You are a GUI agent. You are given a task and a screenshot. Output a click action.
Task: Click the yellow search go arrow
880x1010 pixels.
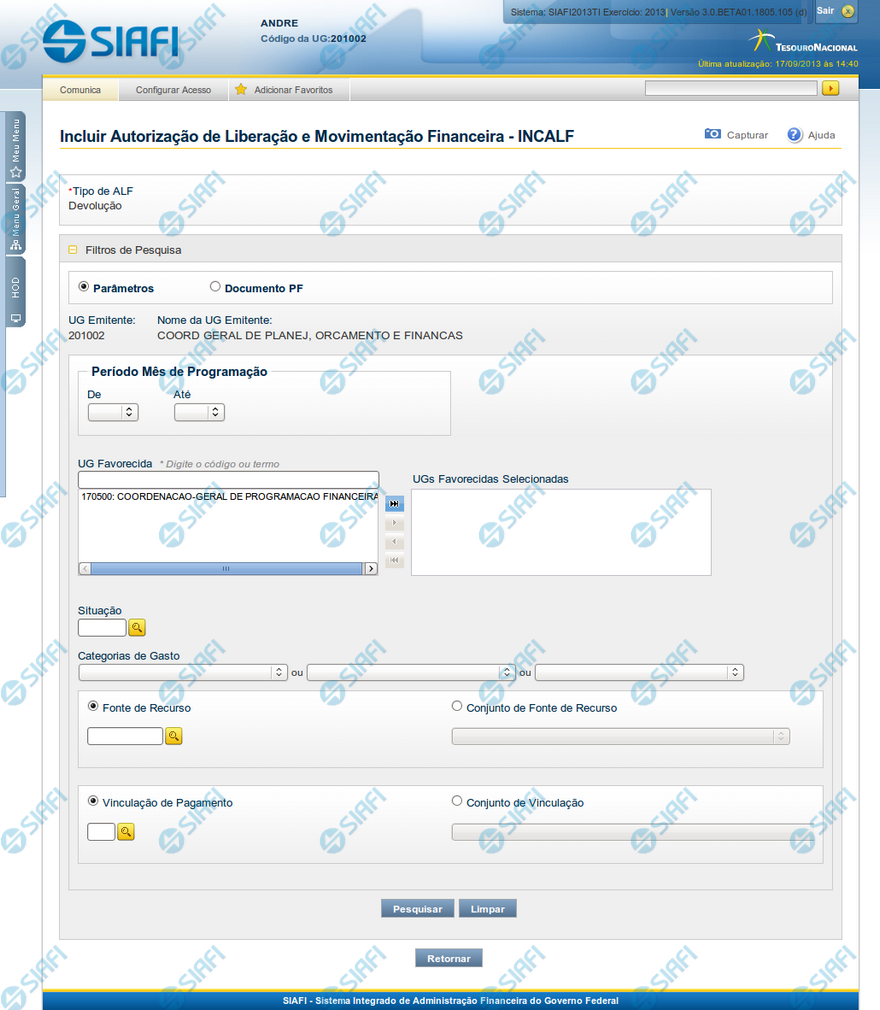coord(830,89)
